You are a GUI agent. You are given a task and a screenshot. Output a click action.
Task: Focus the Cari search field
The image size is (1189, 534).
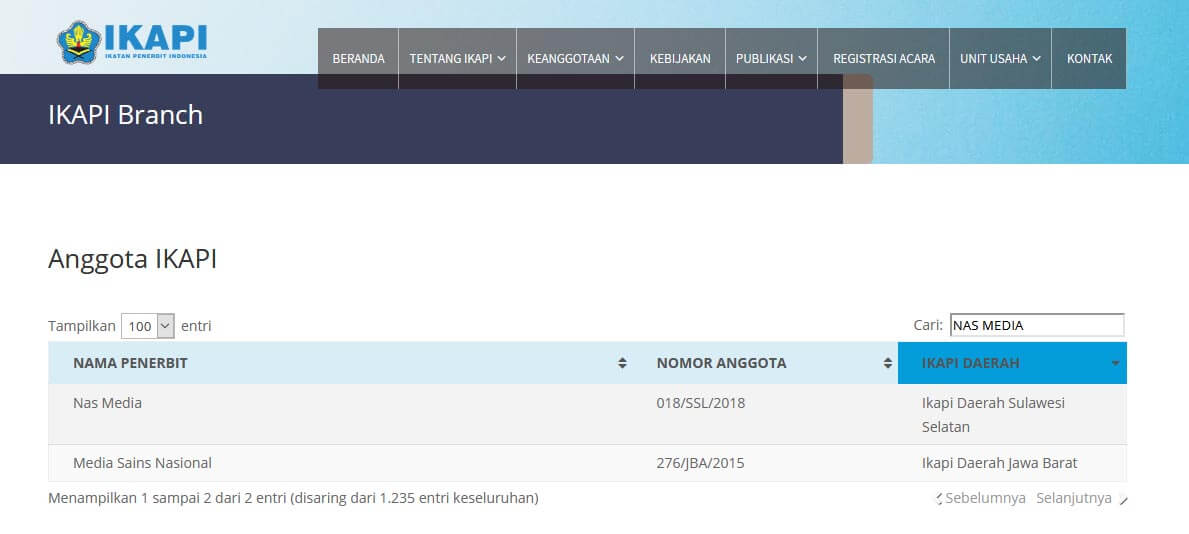coord(1036,325)
